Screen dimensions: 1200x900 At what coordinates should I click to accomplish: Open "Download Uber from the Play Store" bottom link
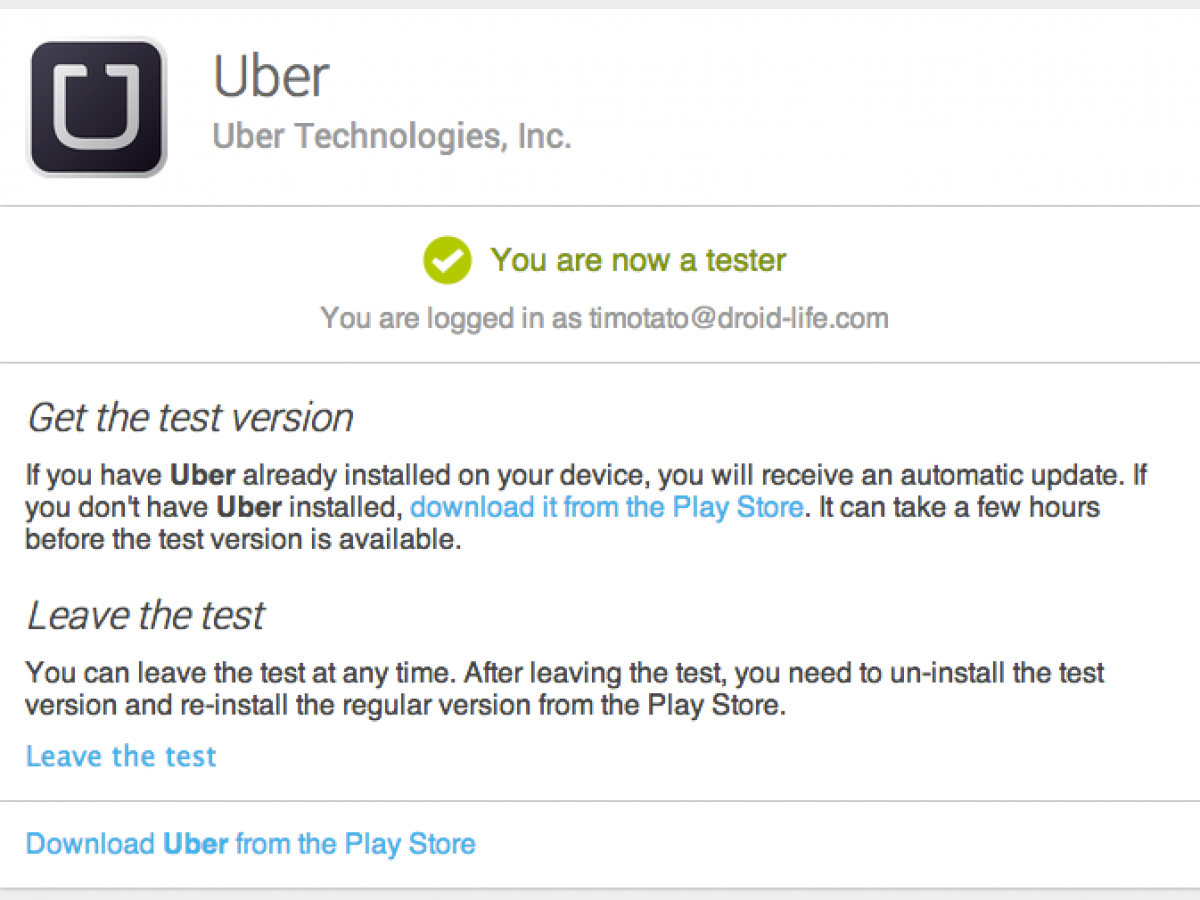250,844
